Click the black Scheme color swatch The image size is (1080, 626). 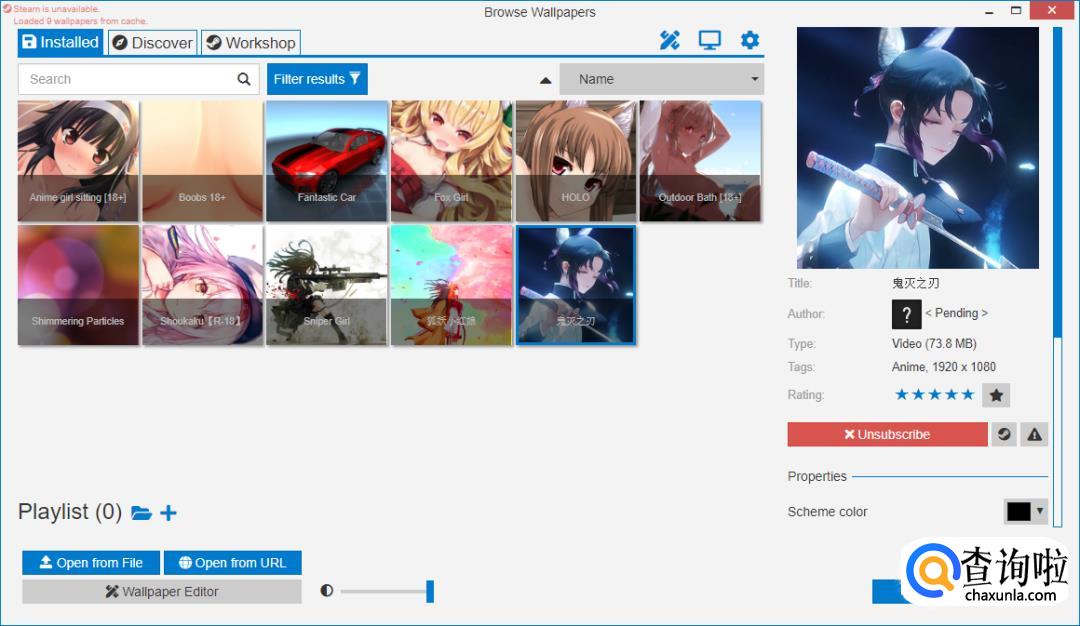tap(1018, 511)
